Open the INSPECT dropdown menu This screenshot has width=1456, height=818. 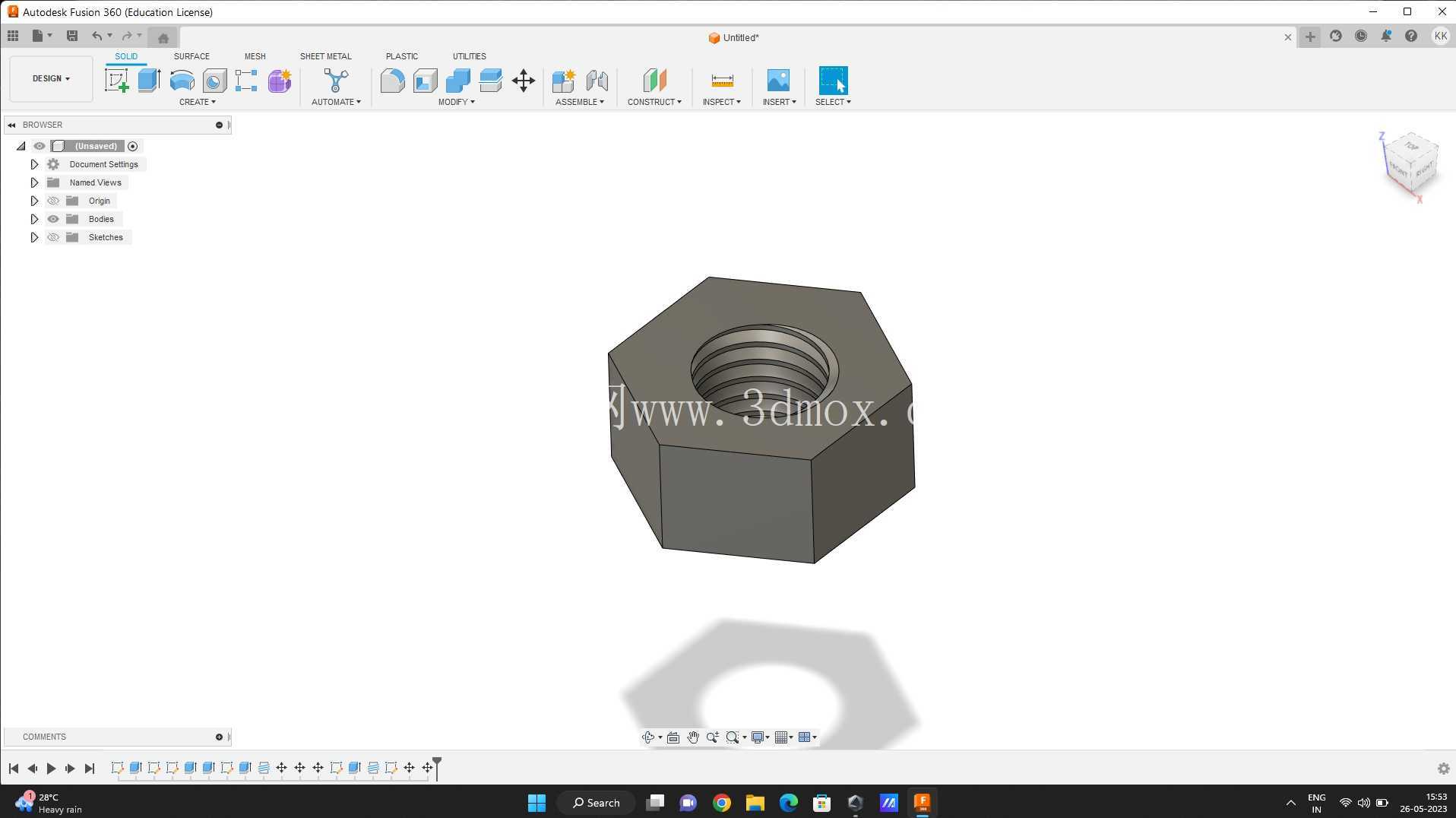coord(722,102)
